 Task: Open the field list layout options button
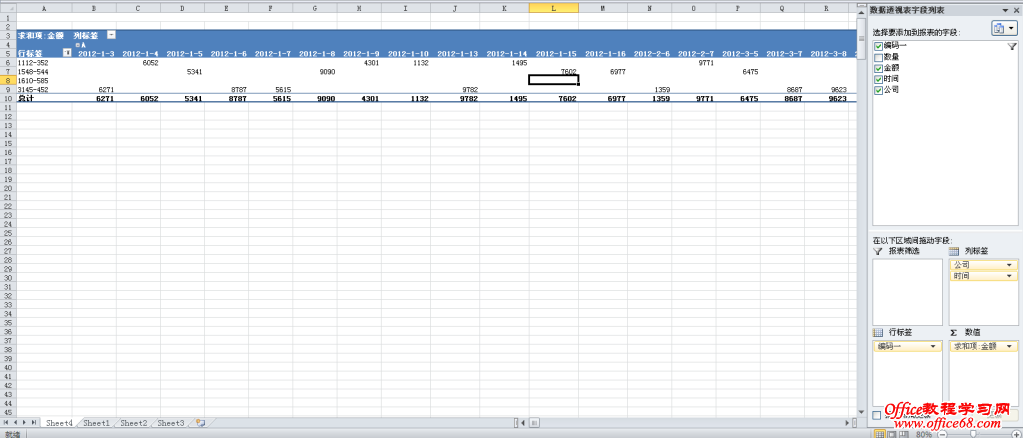click(x=1004, y=28)
